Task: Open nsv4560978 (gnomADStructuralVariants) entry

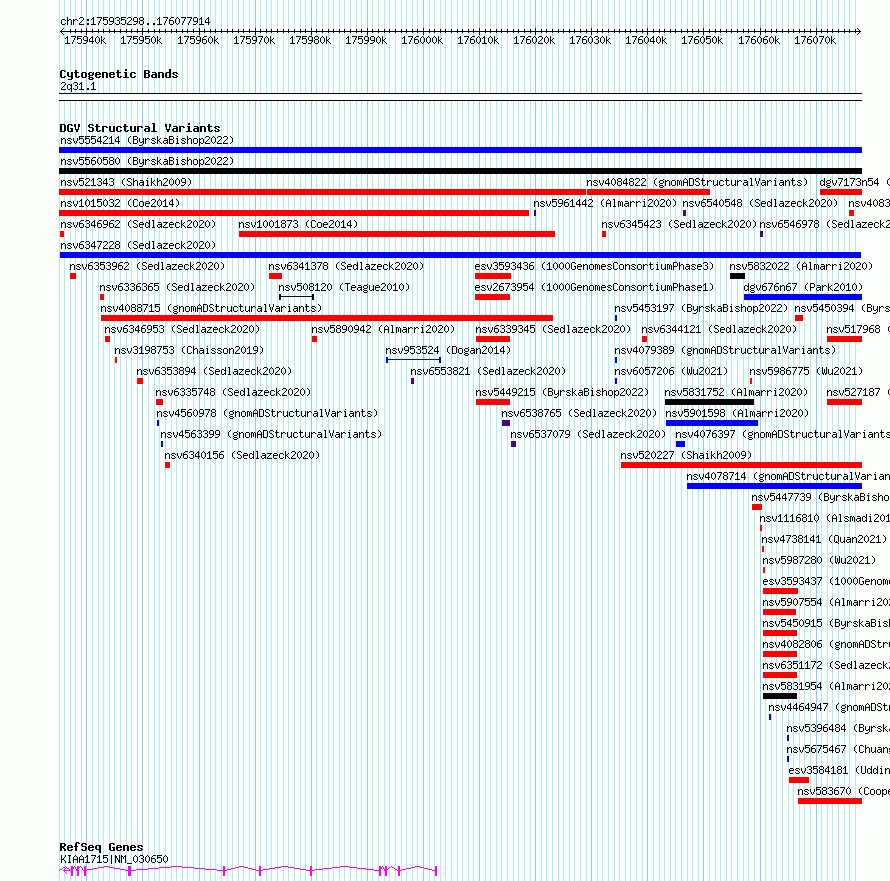Action: [267, 413]
